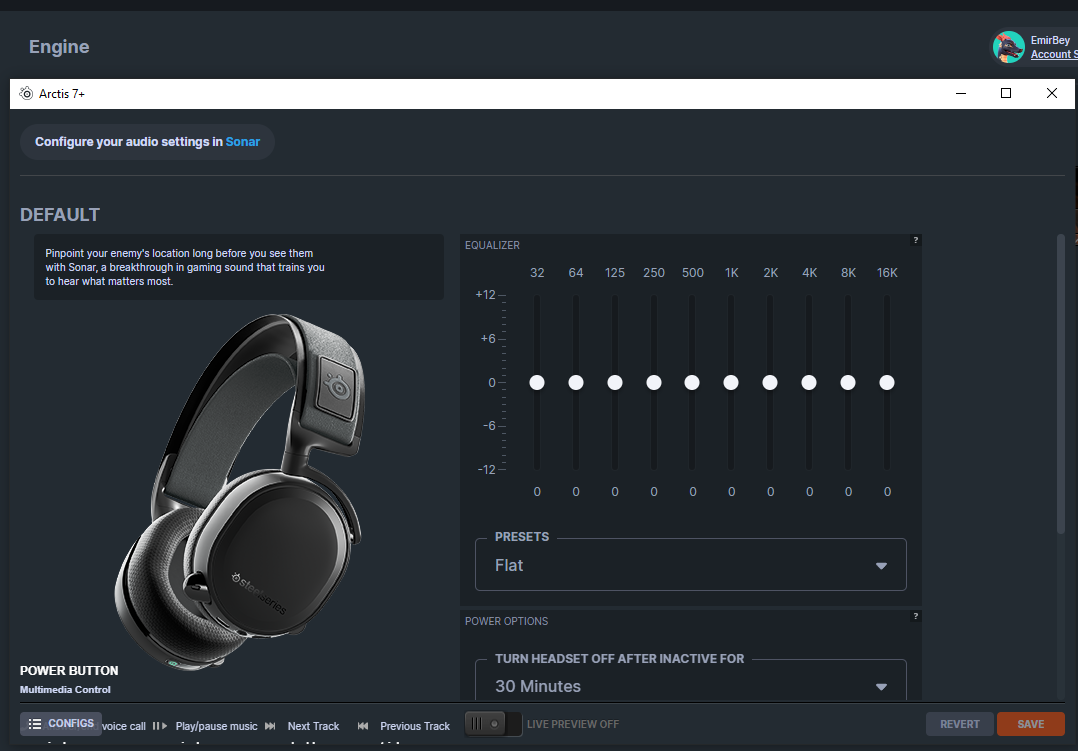Click the Sonar link
The height and width of the screenshot is (751, 1078).
(243, 142)
